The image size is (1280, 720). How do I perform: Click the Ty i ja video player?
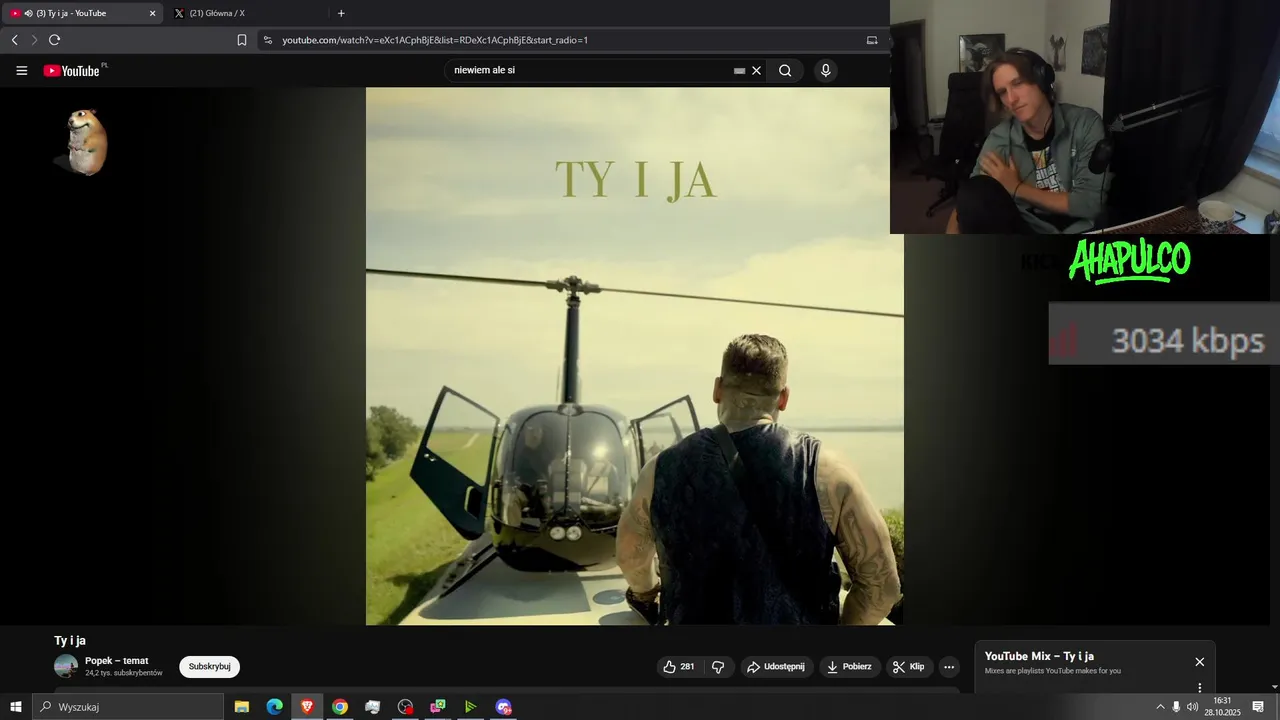tap(634, 356)
